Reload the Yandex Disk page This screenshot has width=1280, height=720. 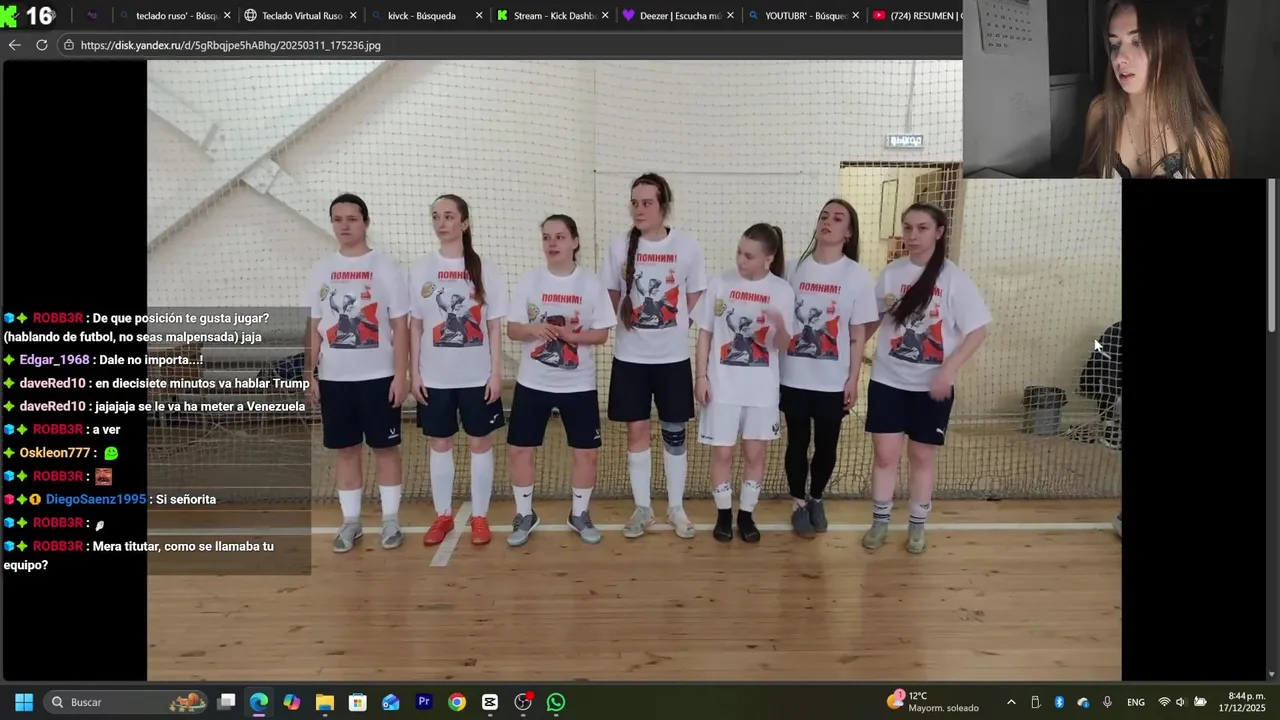41,45
